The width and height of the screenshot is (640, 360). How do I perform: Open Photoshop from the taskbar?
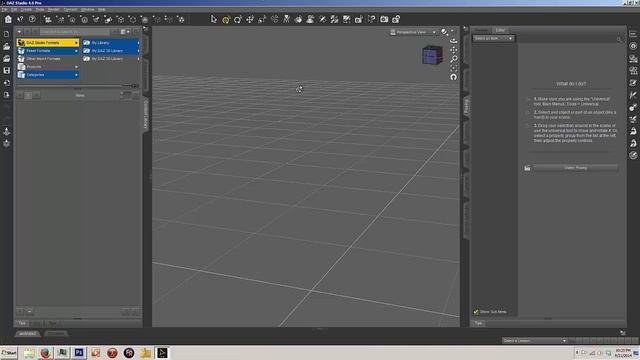[79, 353]
